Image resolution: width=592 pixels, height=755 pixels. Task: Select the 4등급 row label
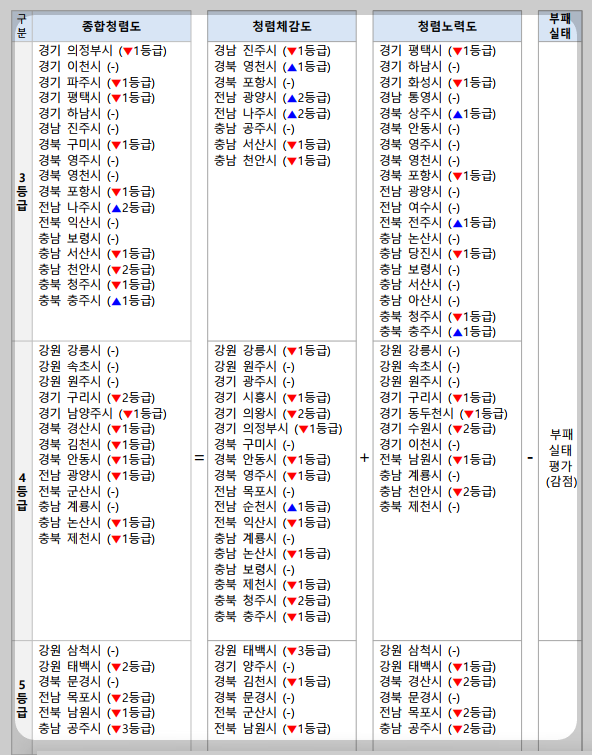[22, 492]
